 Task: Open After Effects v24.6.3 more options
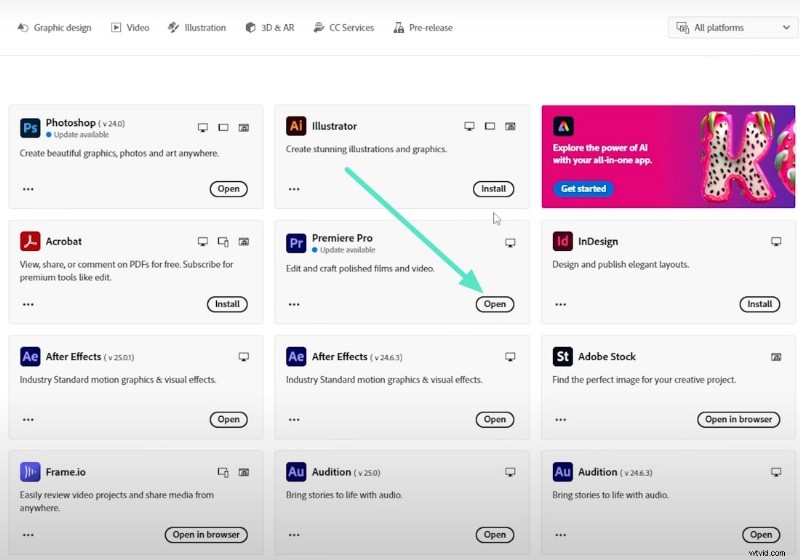294,420
